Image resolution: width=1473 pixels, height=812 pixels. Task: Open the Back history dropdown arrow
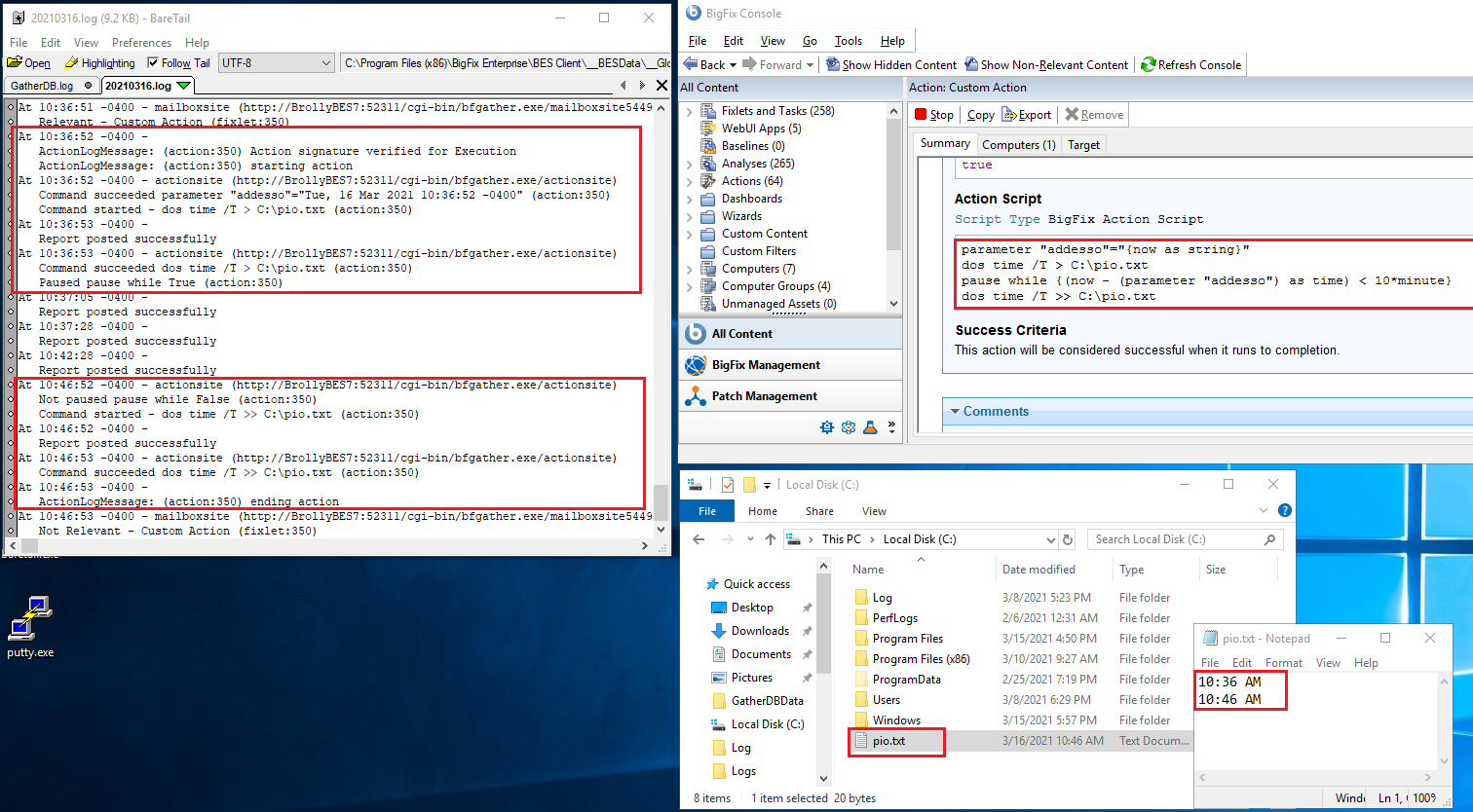(733, 65)
